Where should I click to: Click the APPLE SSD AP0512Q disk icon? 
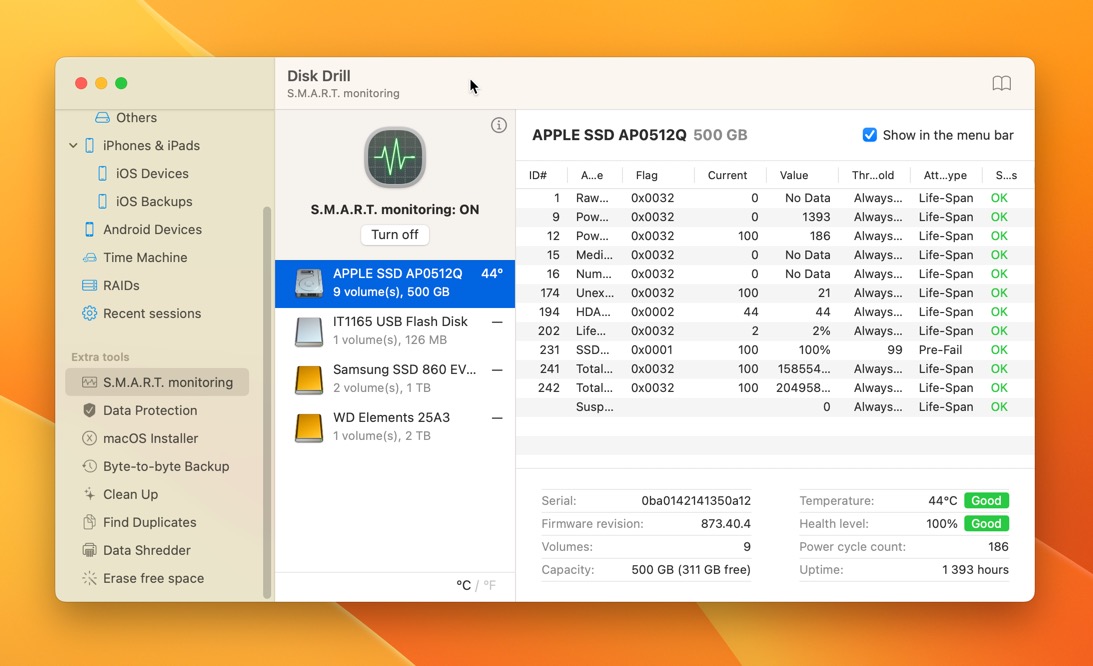point(308,283)
